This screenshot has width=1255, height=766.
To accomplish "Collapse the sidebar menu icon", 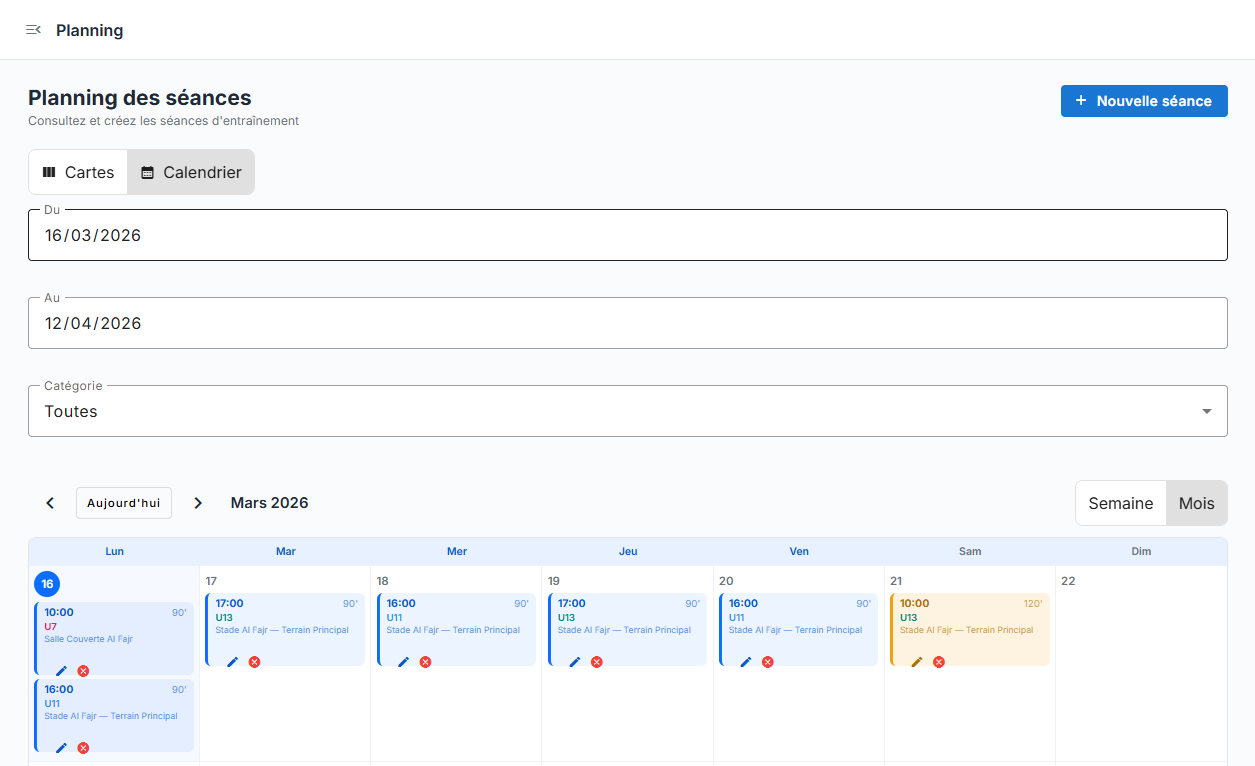I will pyautogui.click(x=33, y=30).
